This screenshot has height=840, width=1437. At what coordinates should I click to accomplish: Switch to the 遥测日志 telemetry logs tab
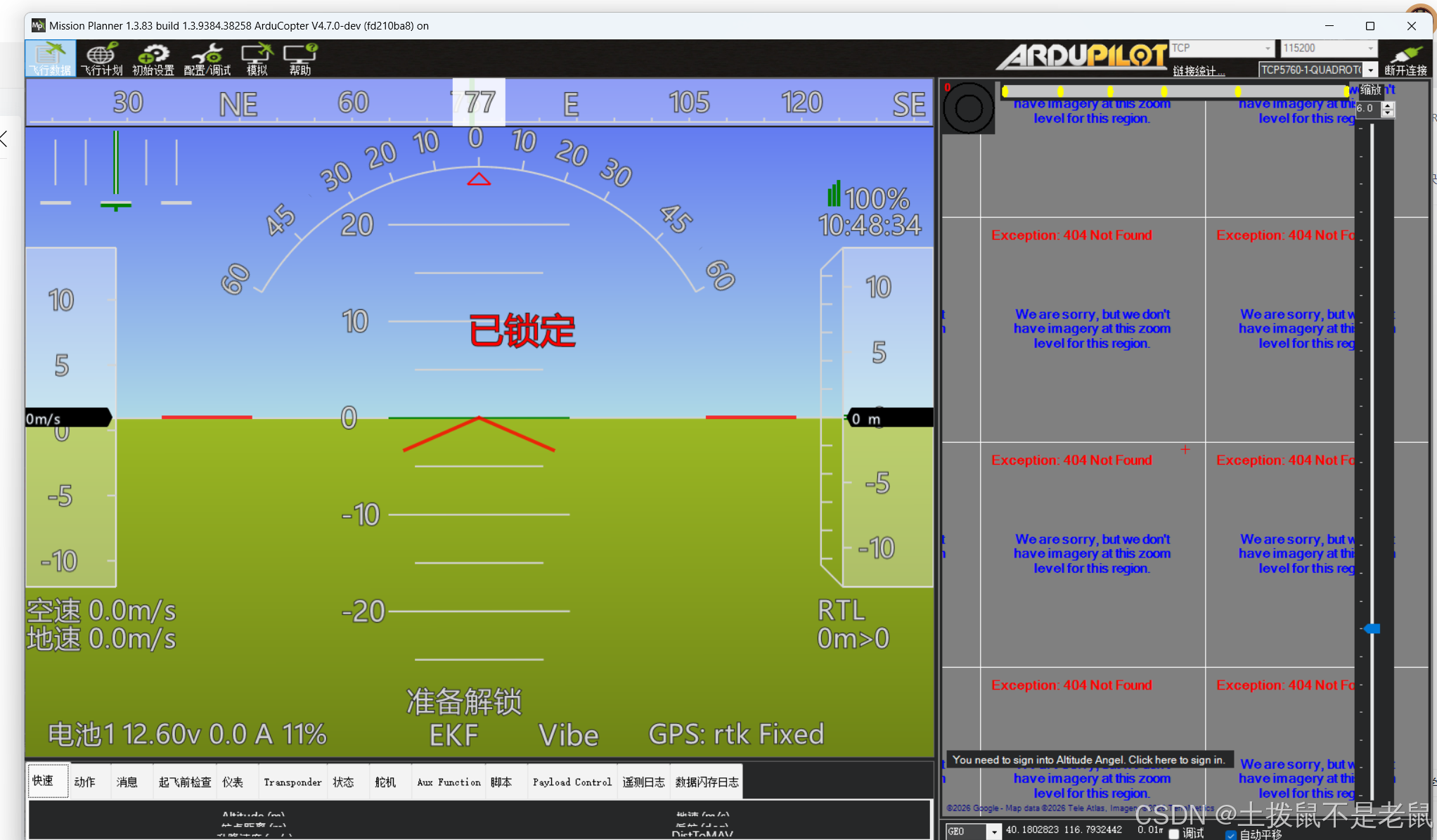point(643,782)
